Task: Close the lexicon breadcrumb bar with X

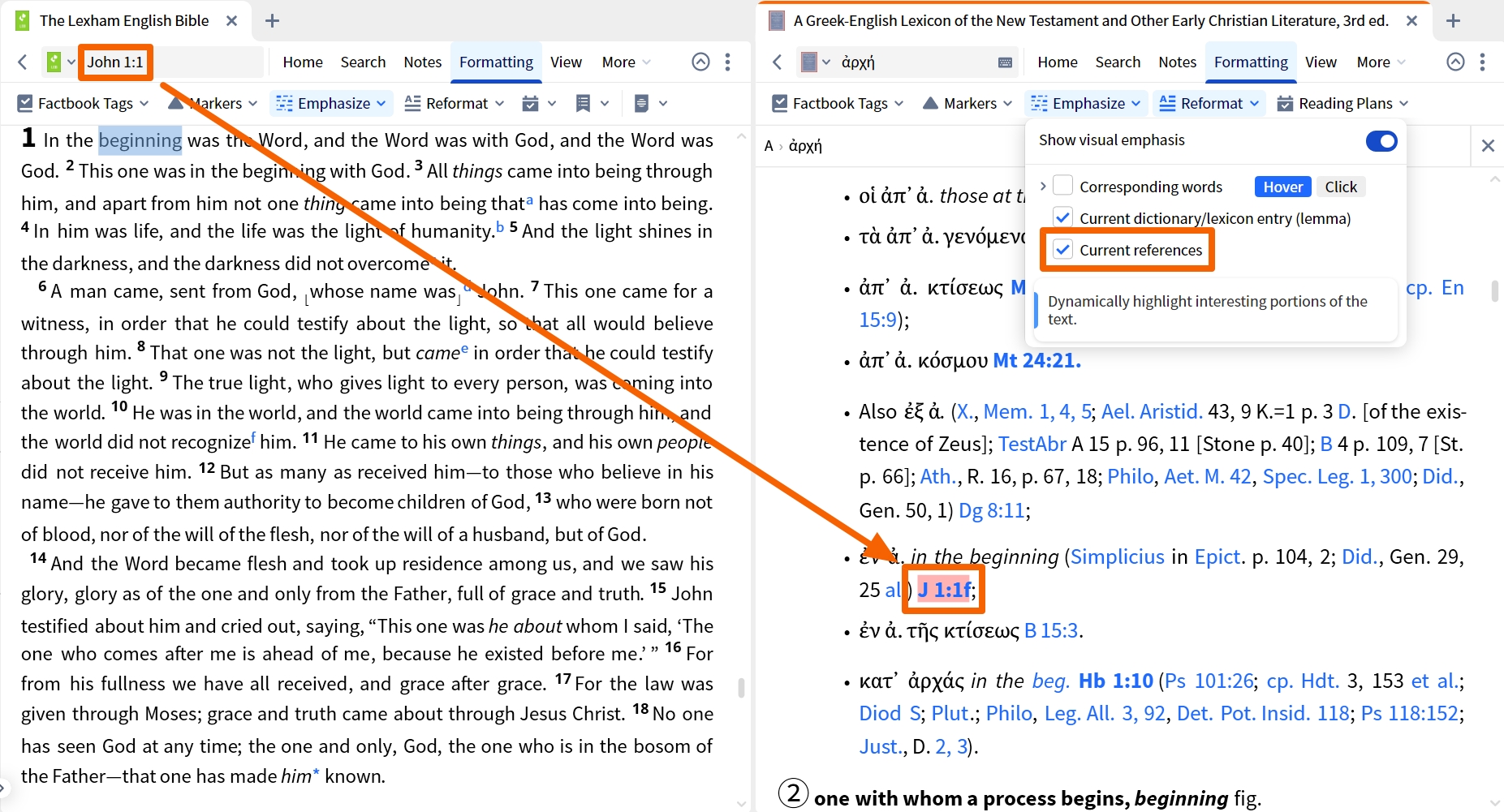Action: coord(1488,146)
